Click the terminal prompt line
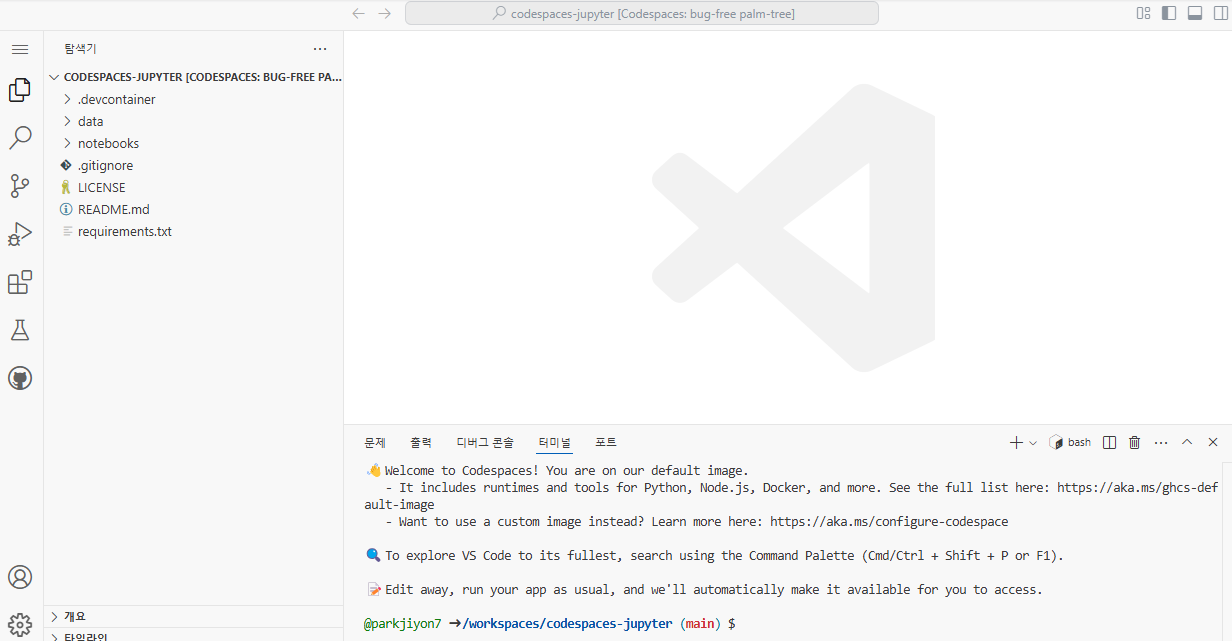This screenshot has width=1232, height=641. coord(550,623)
